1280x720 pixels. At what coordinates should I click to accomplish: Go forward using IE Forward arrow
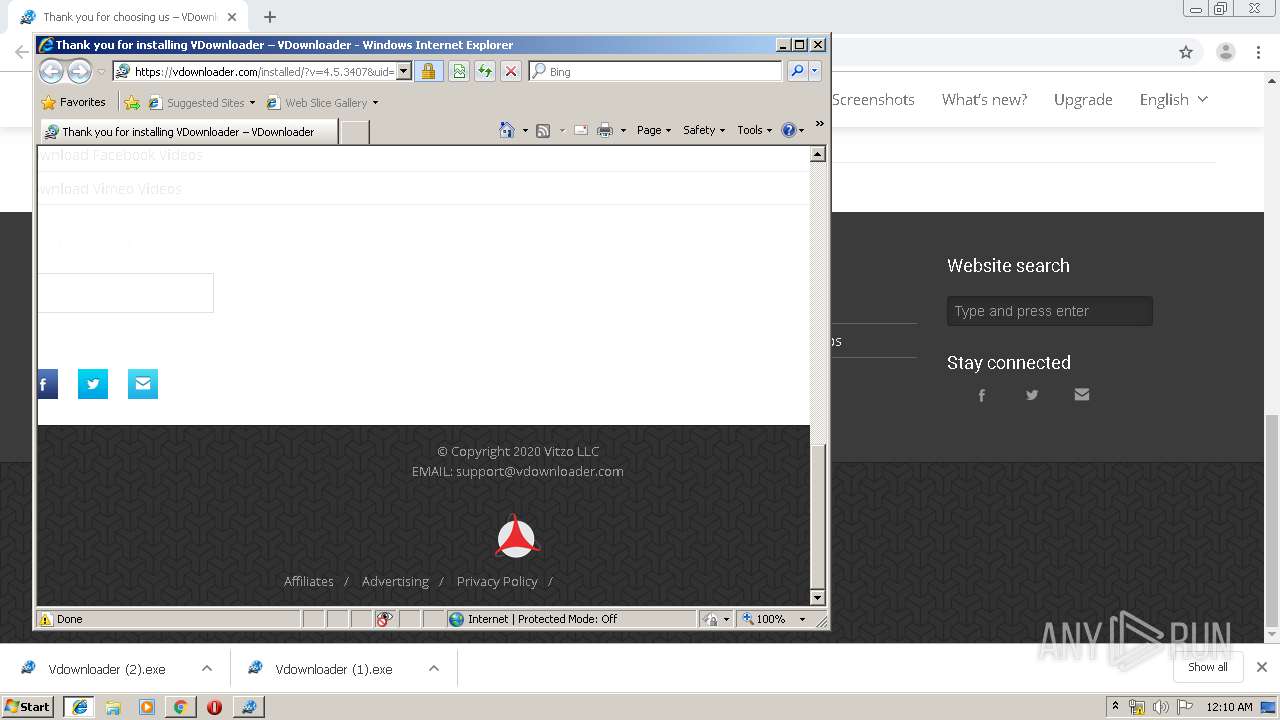click(79, 71)
